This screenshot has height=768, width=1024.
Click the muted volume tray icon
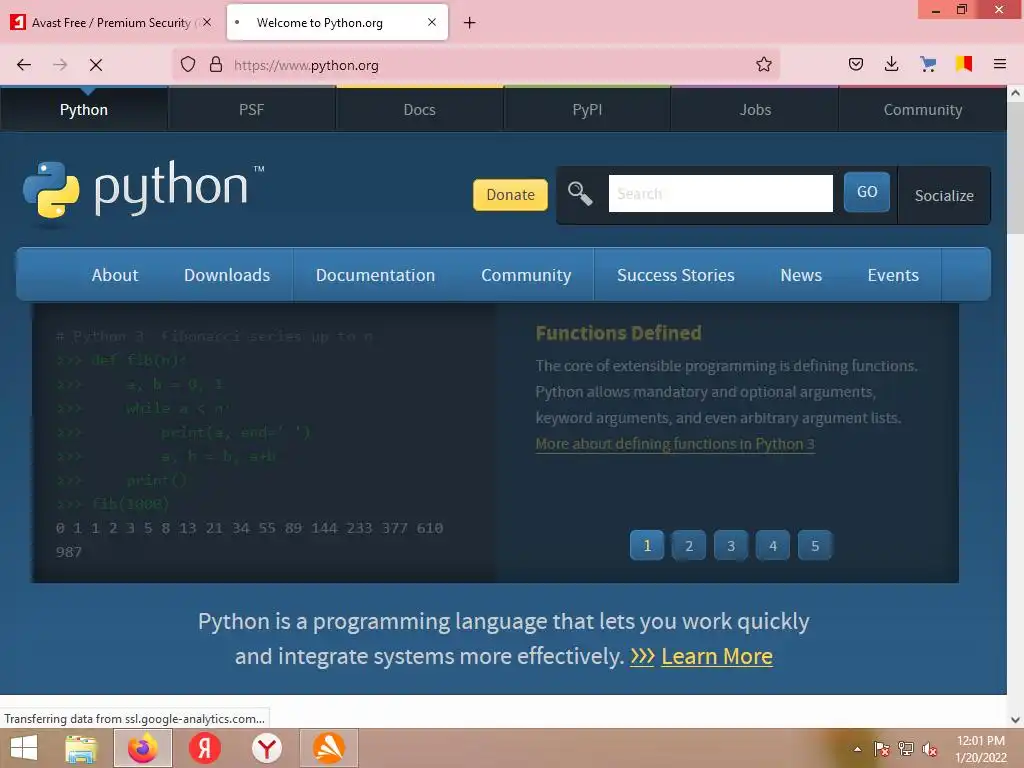[x=929, y=749]
